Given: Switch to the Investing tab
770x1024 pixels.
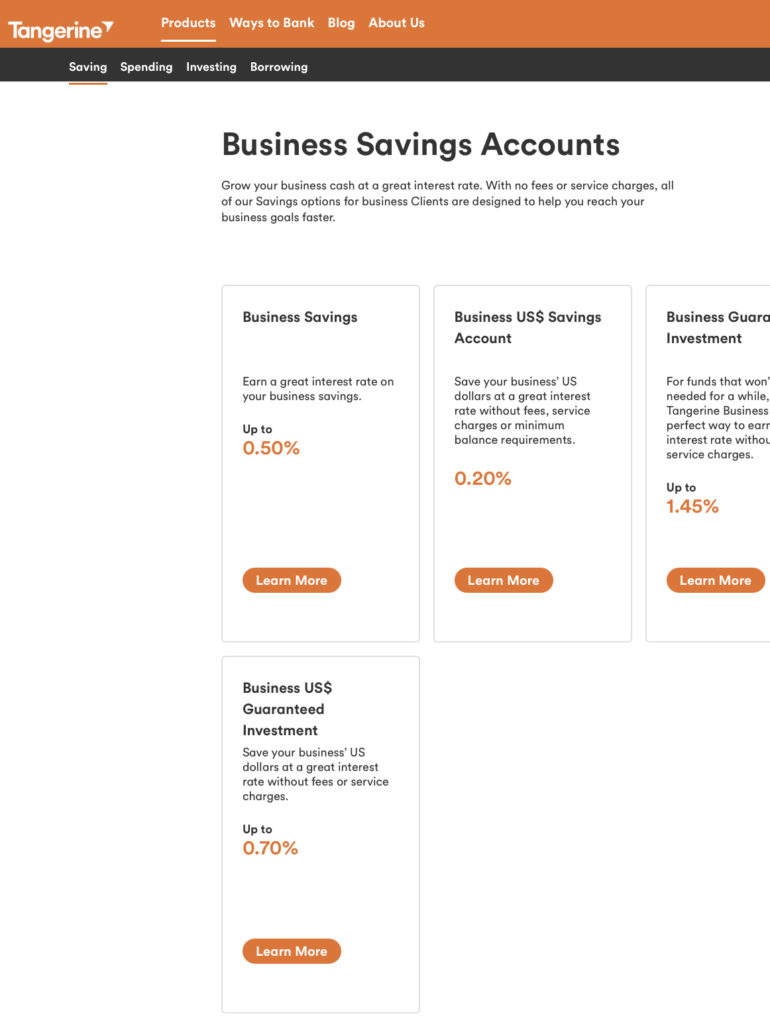Looking at the screenshot, I should 211,67.
